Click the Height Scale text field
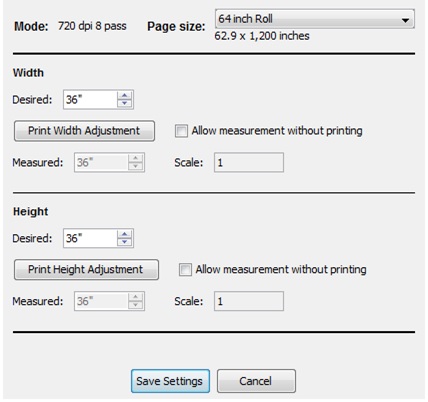Image resolution: width=428 pixels, height=402 pixels. [249, 301]
